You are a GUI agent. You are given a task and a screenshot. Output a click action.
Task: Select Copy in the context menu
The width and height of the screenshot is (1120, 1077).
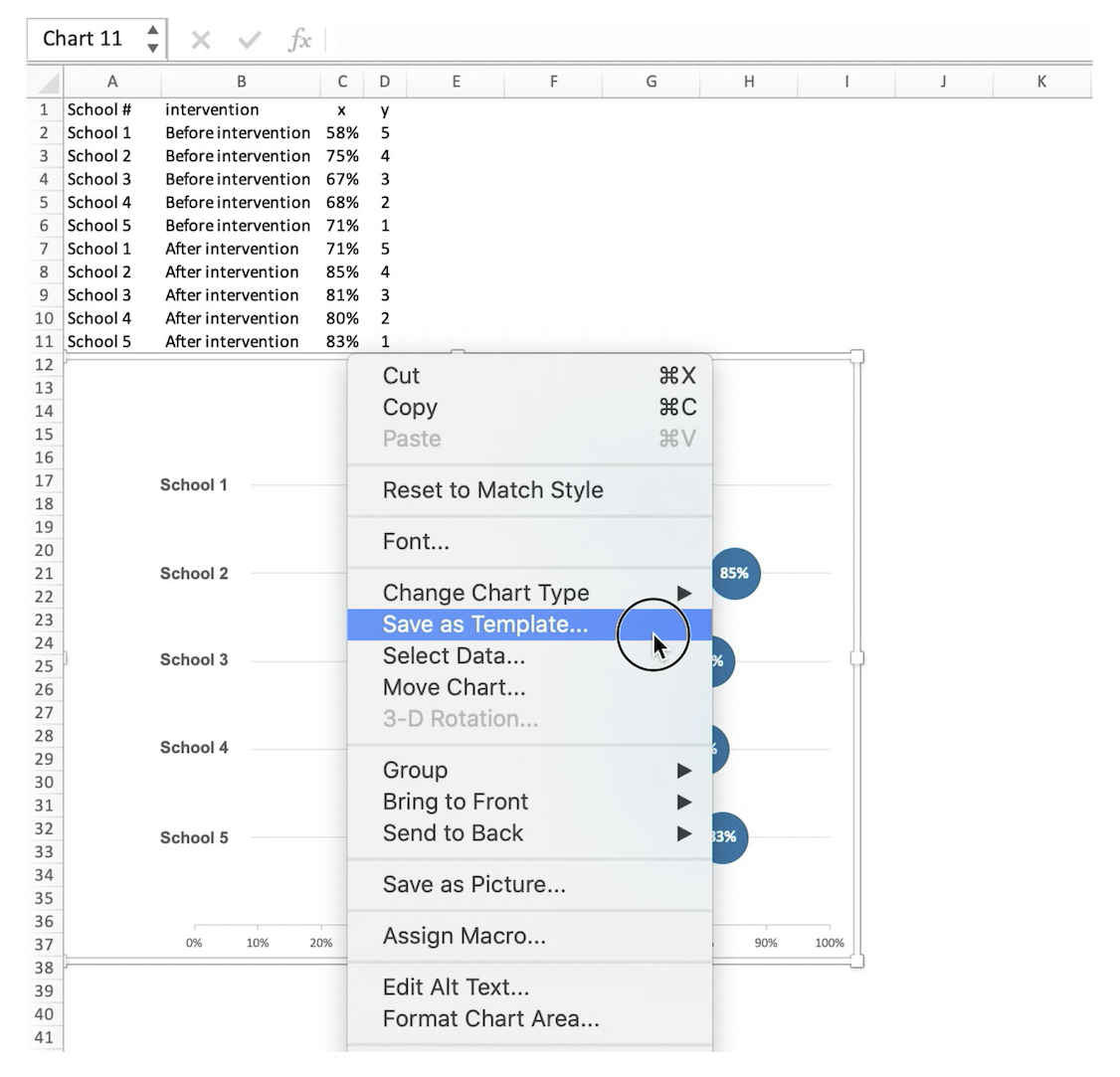(410, 408)
